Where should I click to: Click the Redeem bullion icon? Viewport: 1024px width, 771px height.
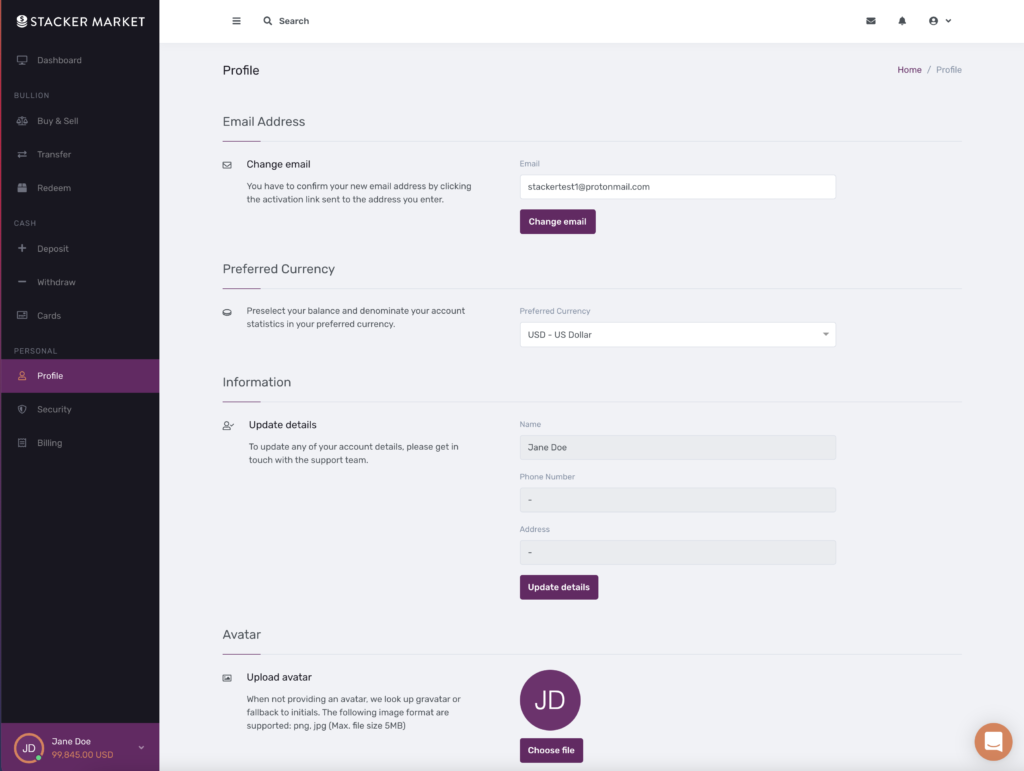(x=22, y=187)
